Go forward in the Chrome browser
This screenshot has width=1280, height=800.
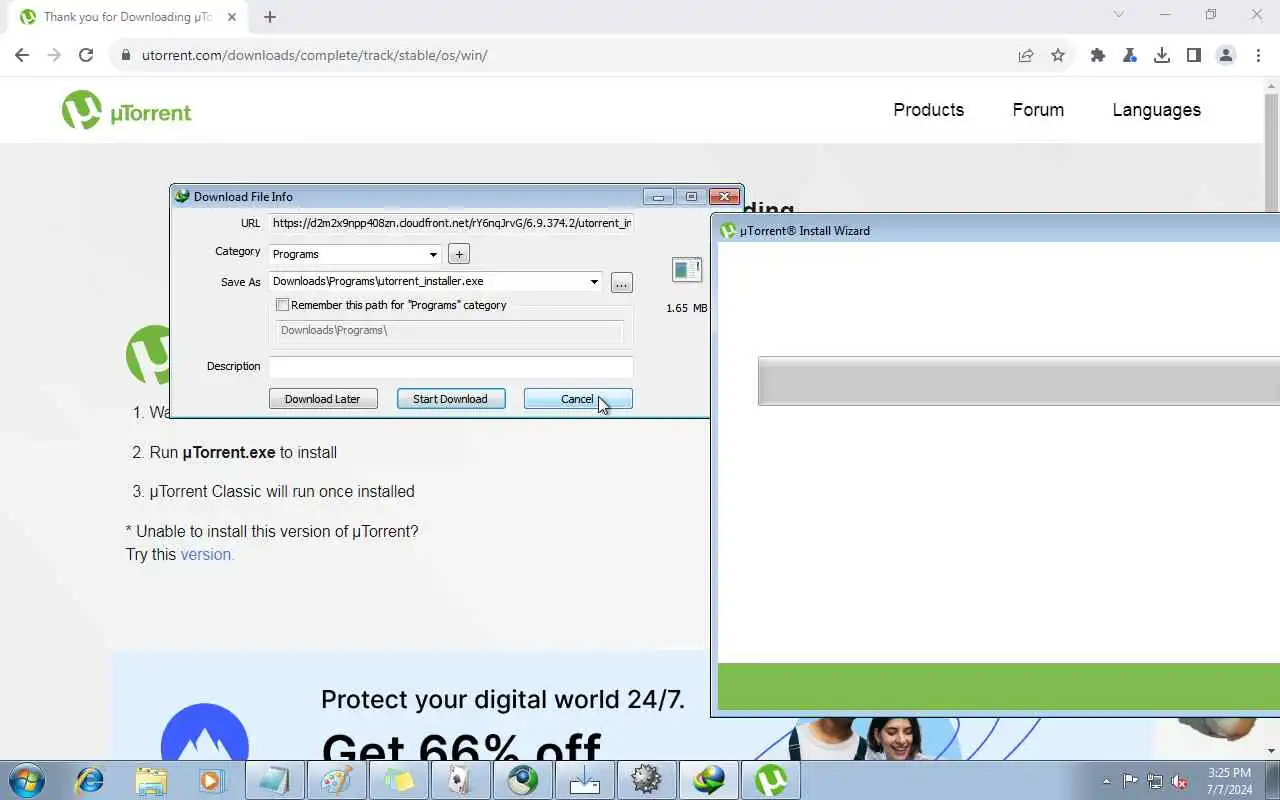tap(54, 55)
